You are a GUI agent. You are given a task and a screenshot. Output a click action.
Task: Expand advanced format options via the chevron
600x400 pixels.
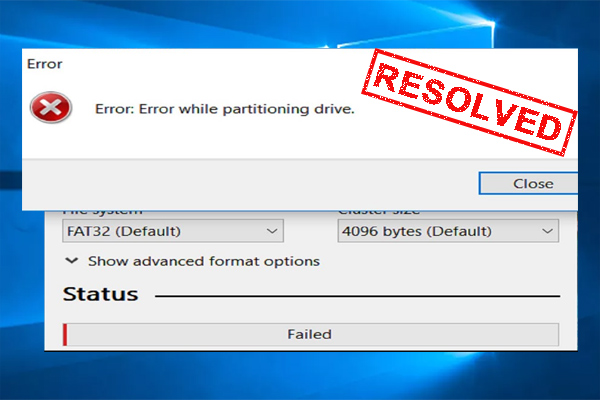(x=72, y=261)
